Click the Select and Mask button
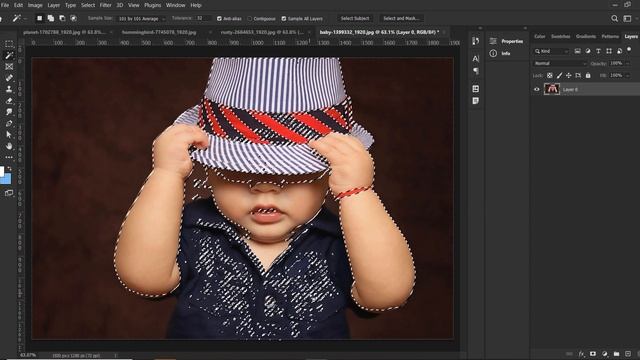Image resolution: width=640 pixels, height=360 pixels. tap(401, 18)
